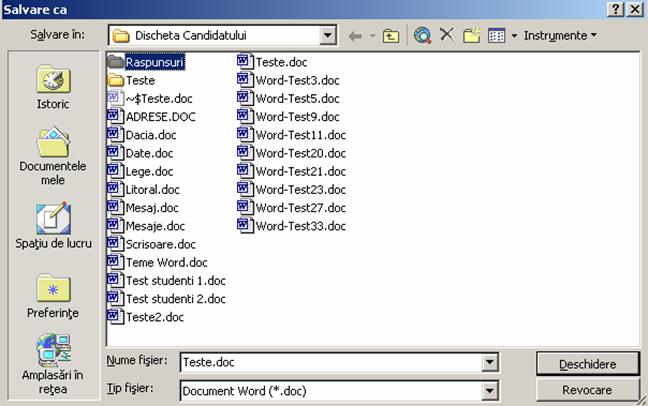Go to the Documentele mele folder

(x=53, y=157)
